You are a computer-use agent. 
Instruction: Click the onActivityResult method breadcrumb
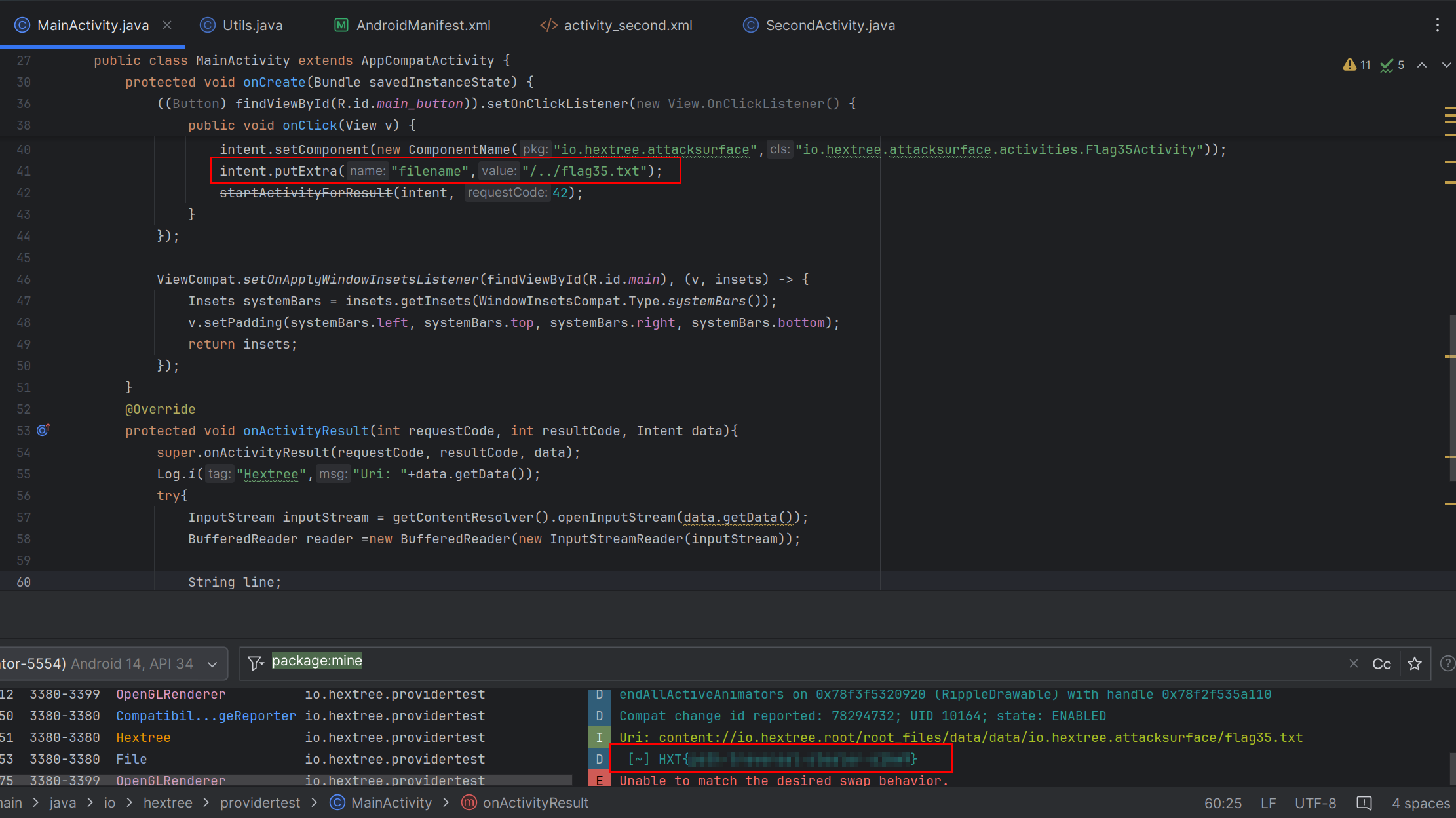pyautogui.click(x=525, y=802)
